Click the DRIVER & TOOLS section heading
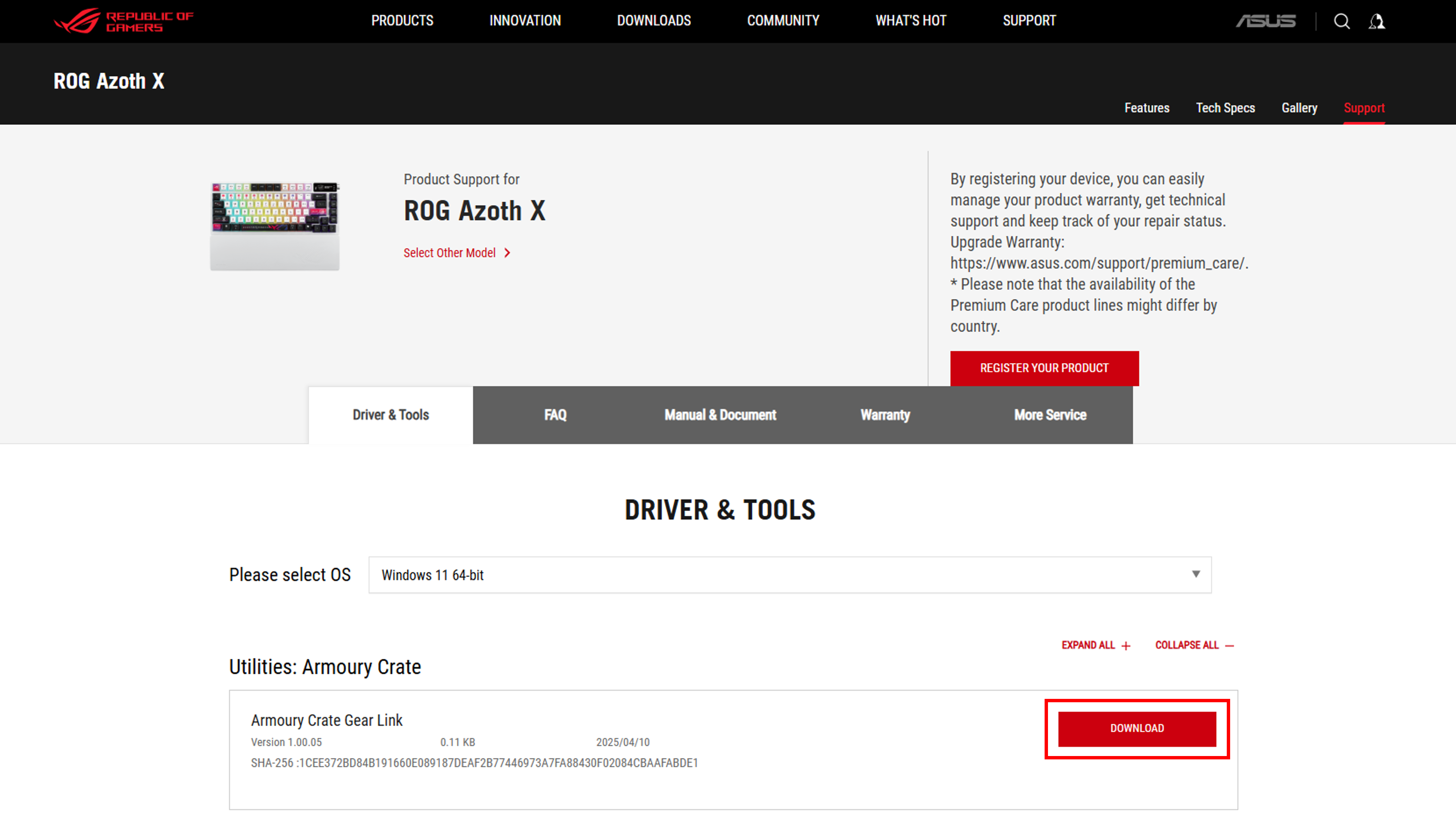 tap(720, 510)
